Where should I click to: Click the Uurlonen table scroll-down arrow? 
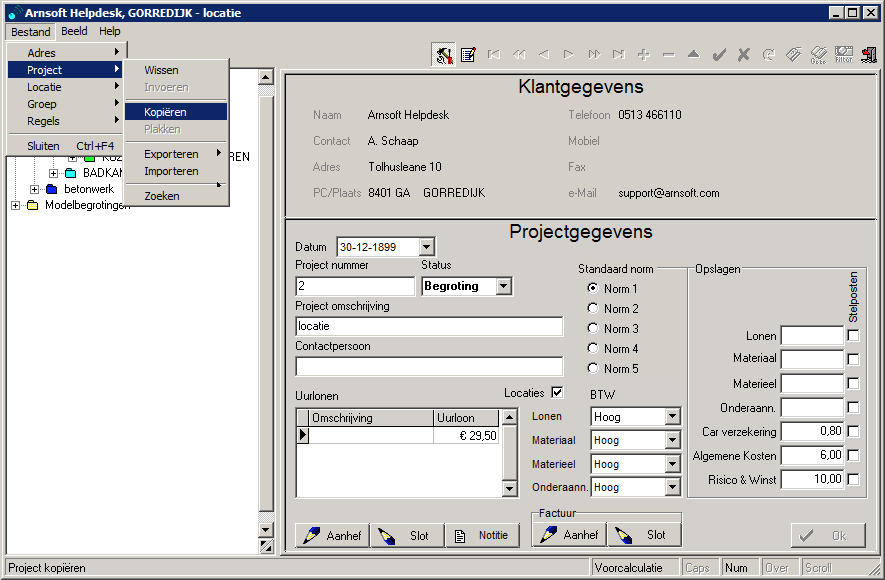tap(509, 489)
